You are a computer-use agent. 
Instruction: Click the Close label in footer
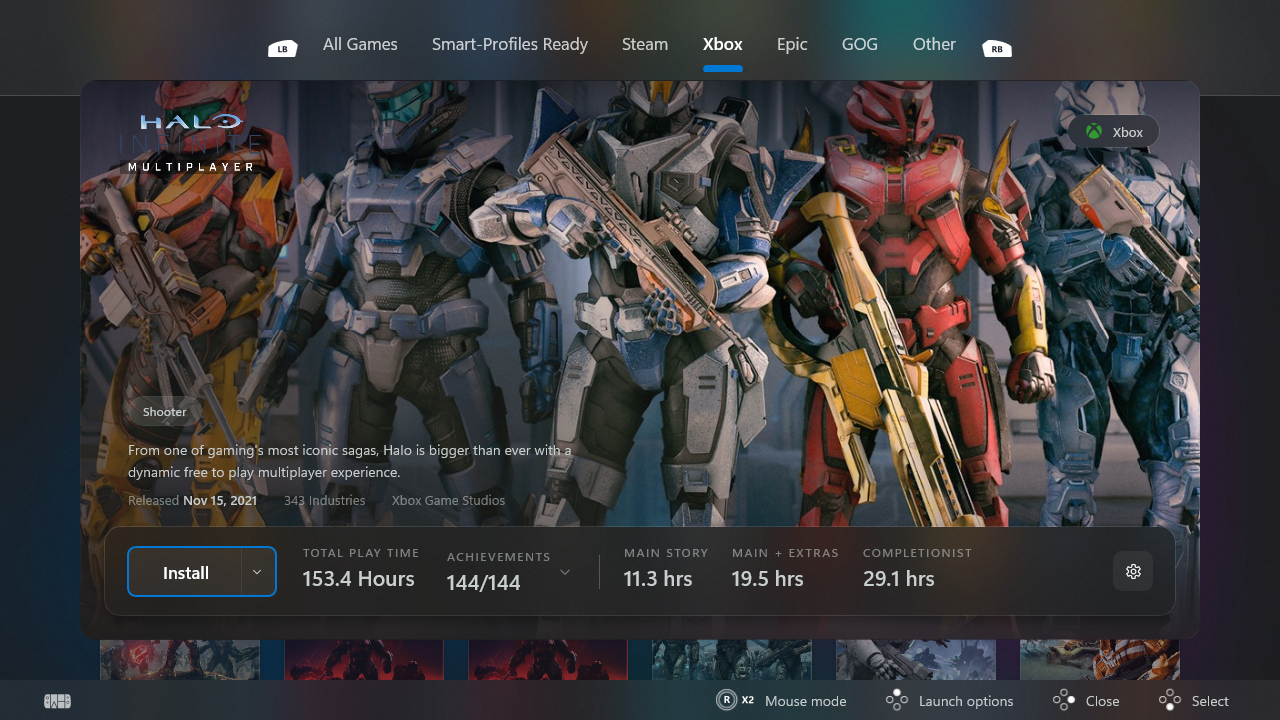[1102, 701]
